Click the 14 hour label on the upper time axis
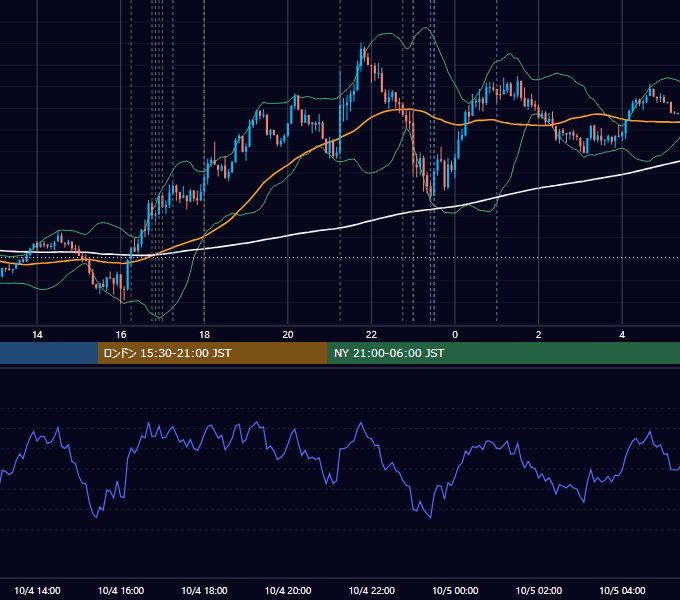 37,335
